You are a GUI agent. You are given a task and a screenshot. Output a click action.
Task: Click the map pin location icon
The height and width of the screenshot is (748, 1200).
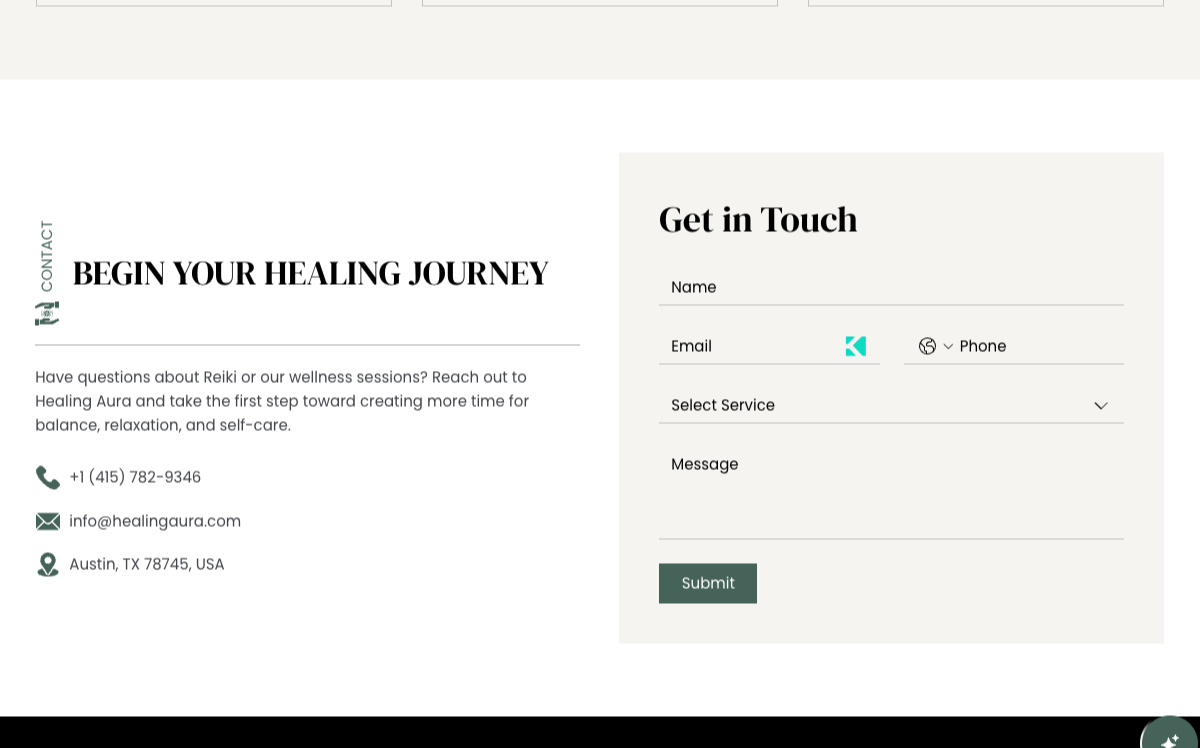click(47, 564)
